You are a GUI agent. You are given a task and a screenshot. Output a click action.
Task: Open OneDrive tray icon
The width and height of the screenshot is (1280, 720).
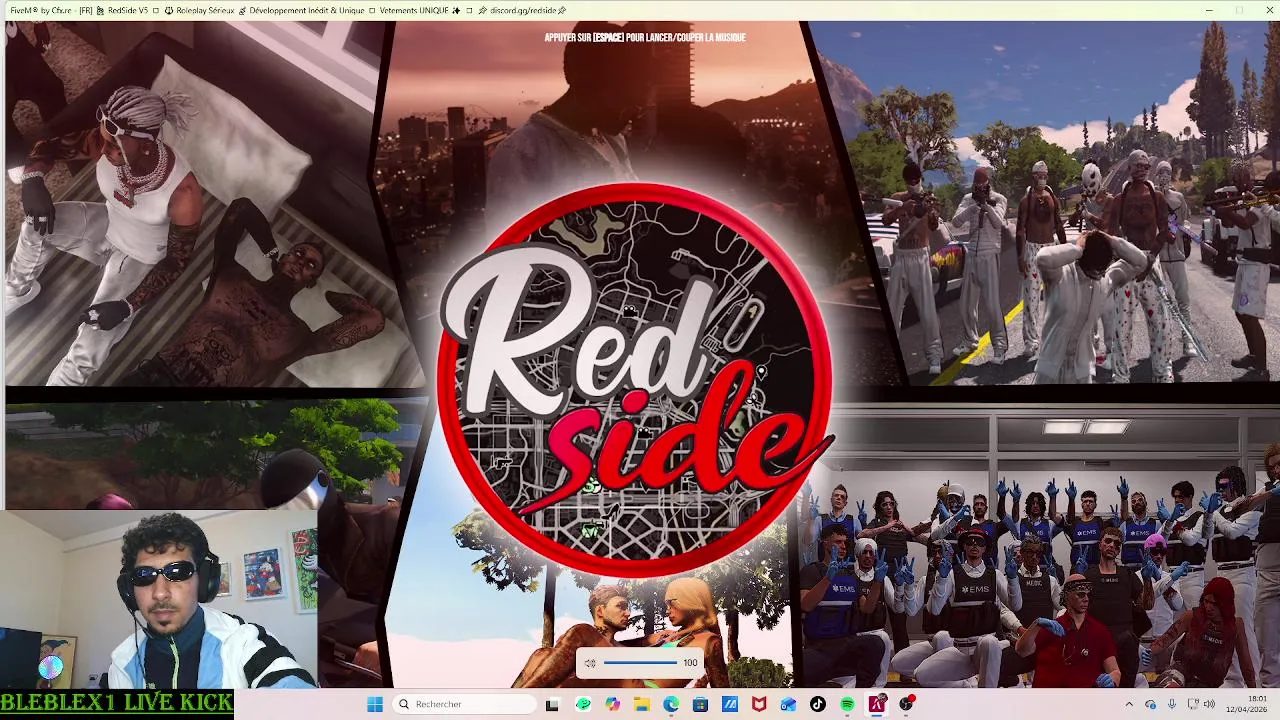pos(1150,704)
